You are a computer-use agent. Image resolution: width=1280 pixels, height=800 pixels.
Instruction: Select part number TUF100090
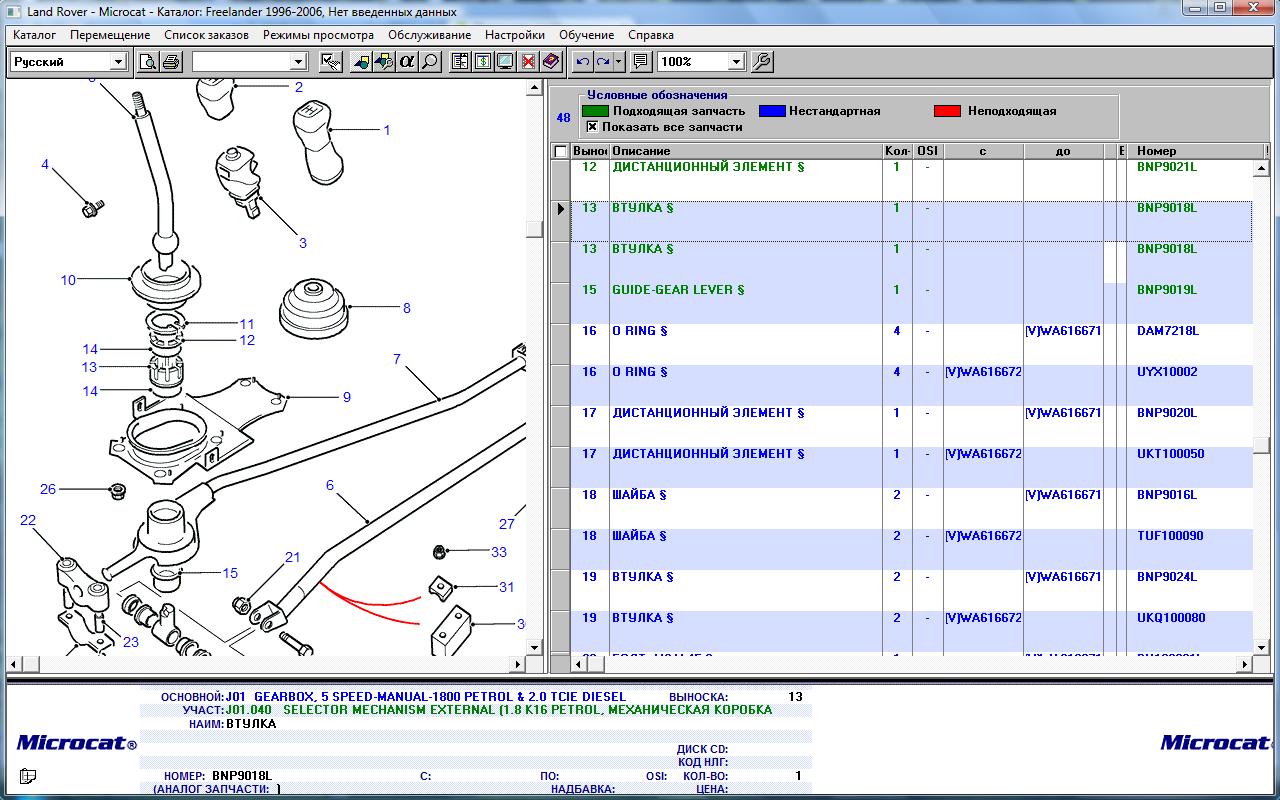[x=1170, y=536]
